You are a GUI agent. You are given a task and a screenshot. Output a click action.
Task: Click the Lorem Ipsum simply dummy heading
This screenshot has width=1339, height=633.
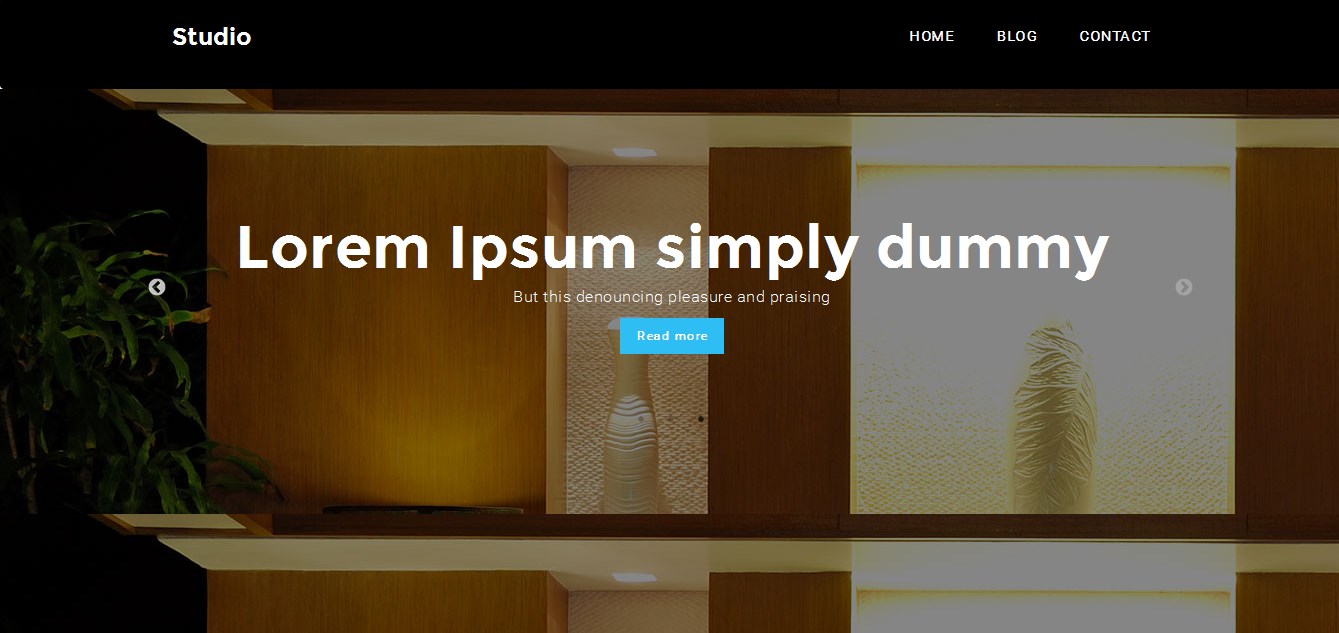(x=672, y=248)
